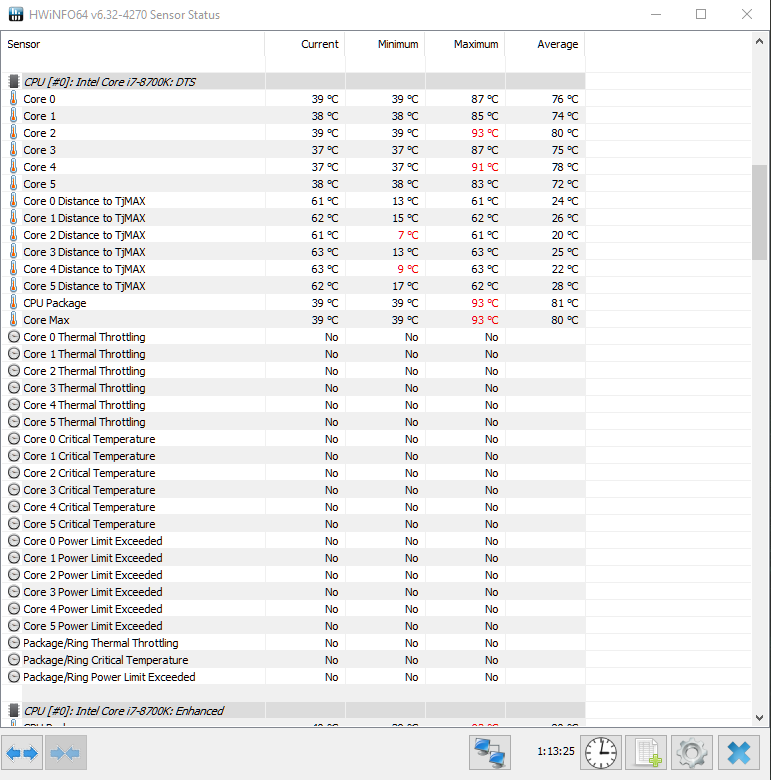Select Package/Ring Critical Temperature row
The height and width of the screenshot is (780, 771).
coord(293,660)
